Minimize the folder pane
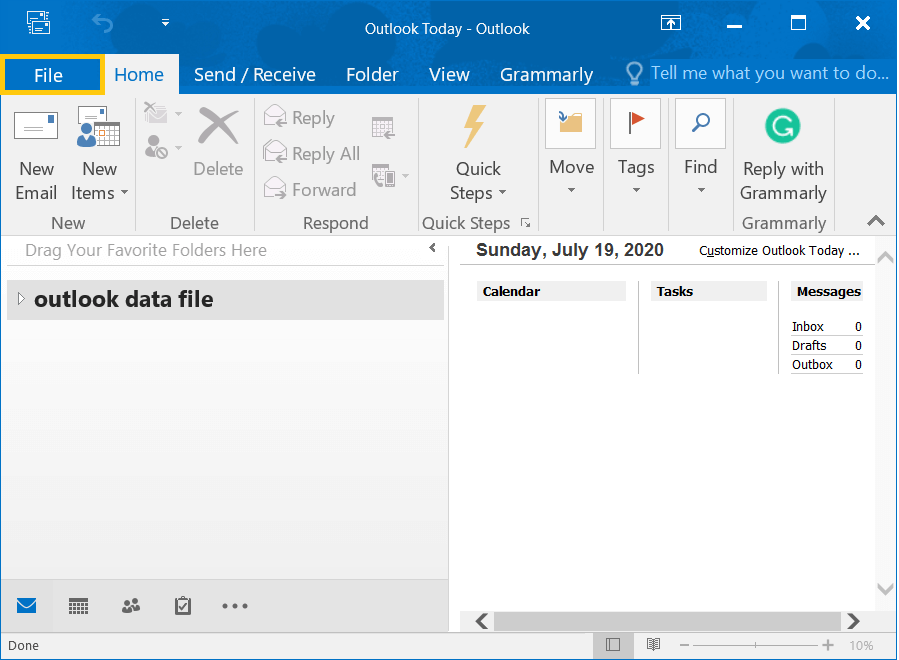Viewport: 899px width, 660px height. [432, 248]
